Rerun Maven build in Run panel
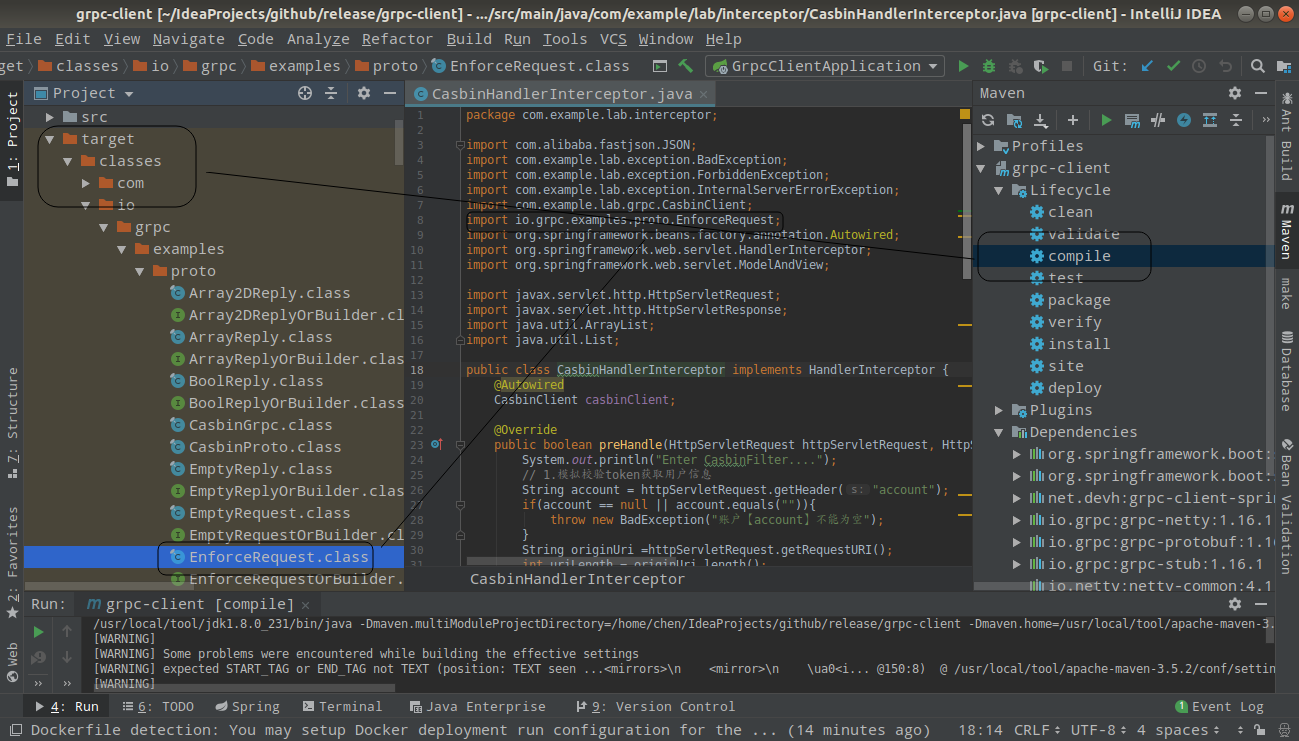The height and width of the screenshot is (741, 1299). (38, 631)
